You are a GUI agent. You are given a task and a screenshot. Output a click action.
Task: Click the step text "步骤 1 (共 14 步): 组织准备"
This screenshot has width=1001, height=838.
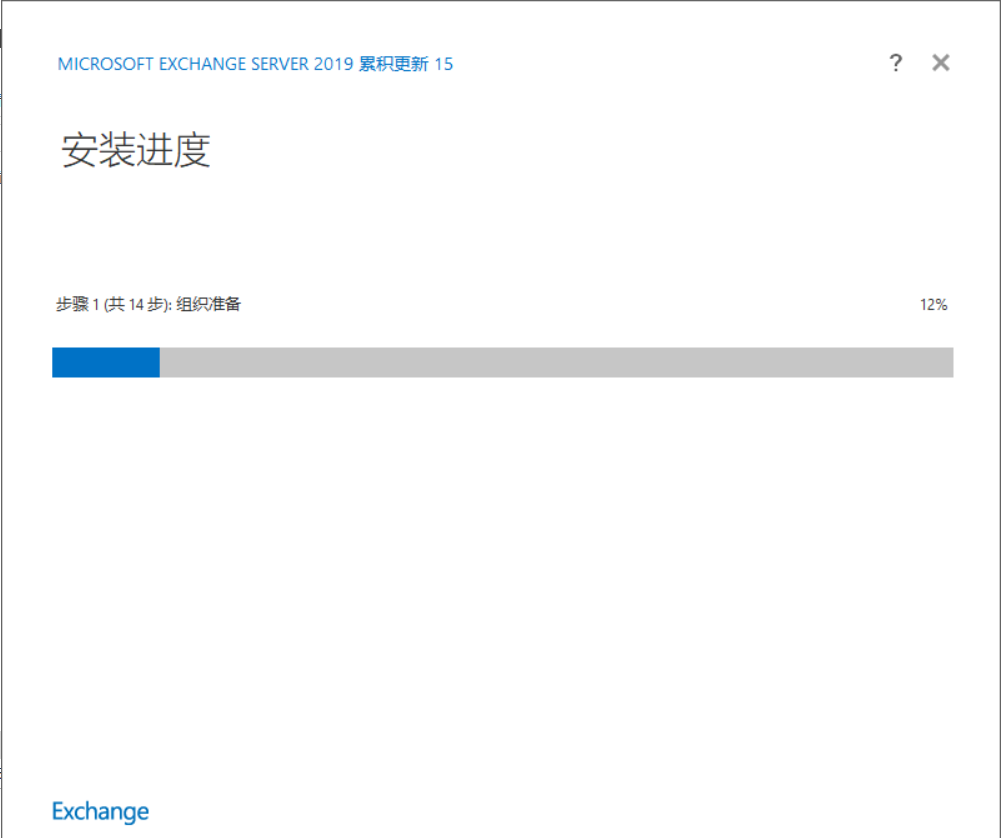[x=148, y=304]
